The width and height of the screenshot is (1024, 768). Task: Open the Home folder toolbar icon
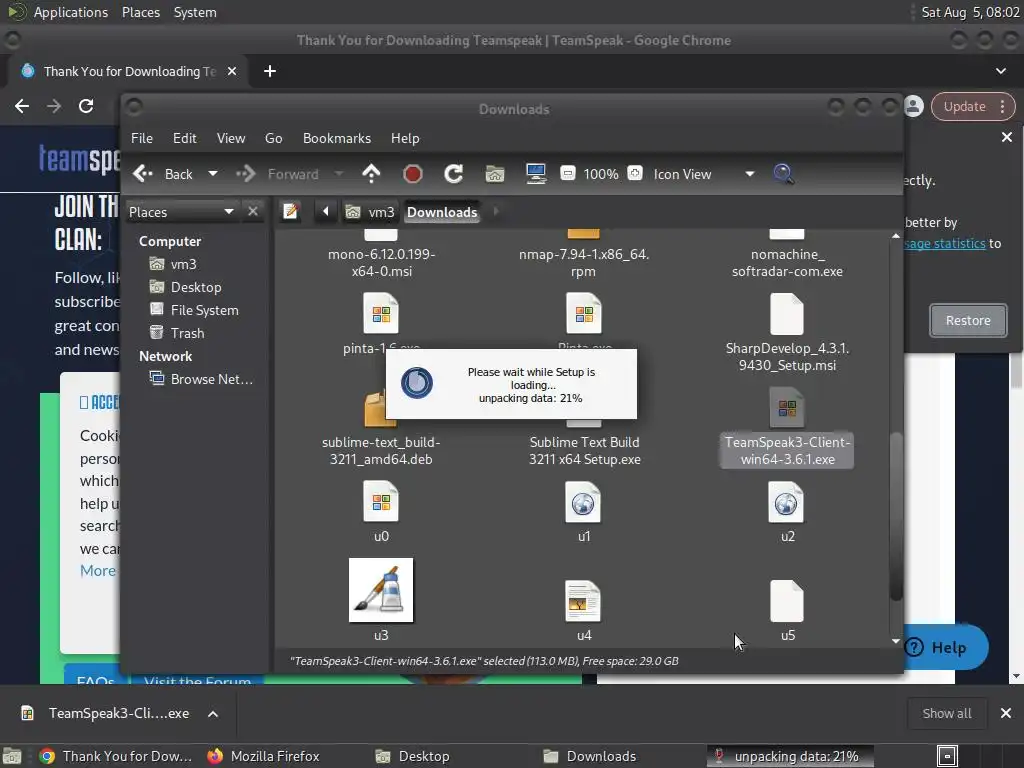[x=494, y=174]
